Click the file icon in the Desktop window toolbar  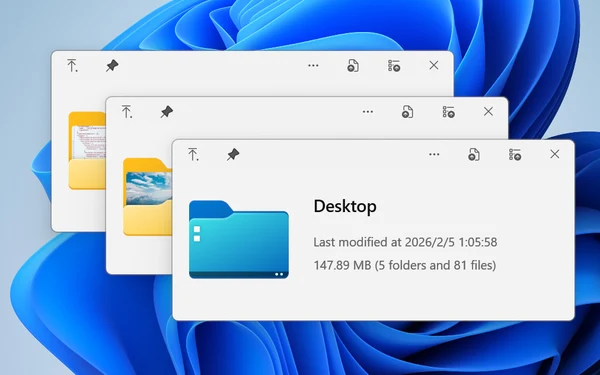(474, 155)
